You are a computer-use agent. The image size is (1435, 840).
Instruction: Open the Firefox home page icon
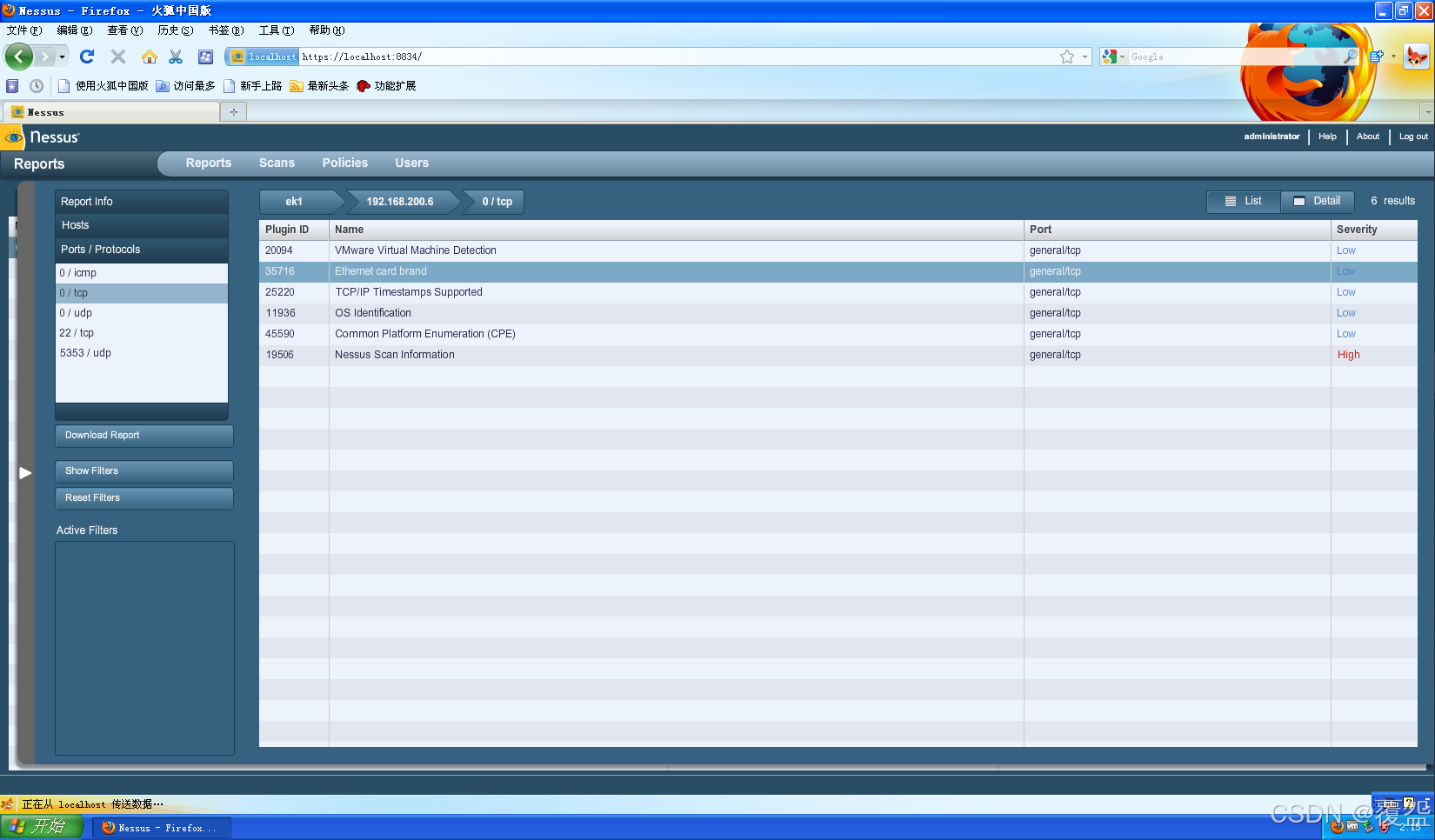point(150,57)
